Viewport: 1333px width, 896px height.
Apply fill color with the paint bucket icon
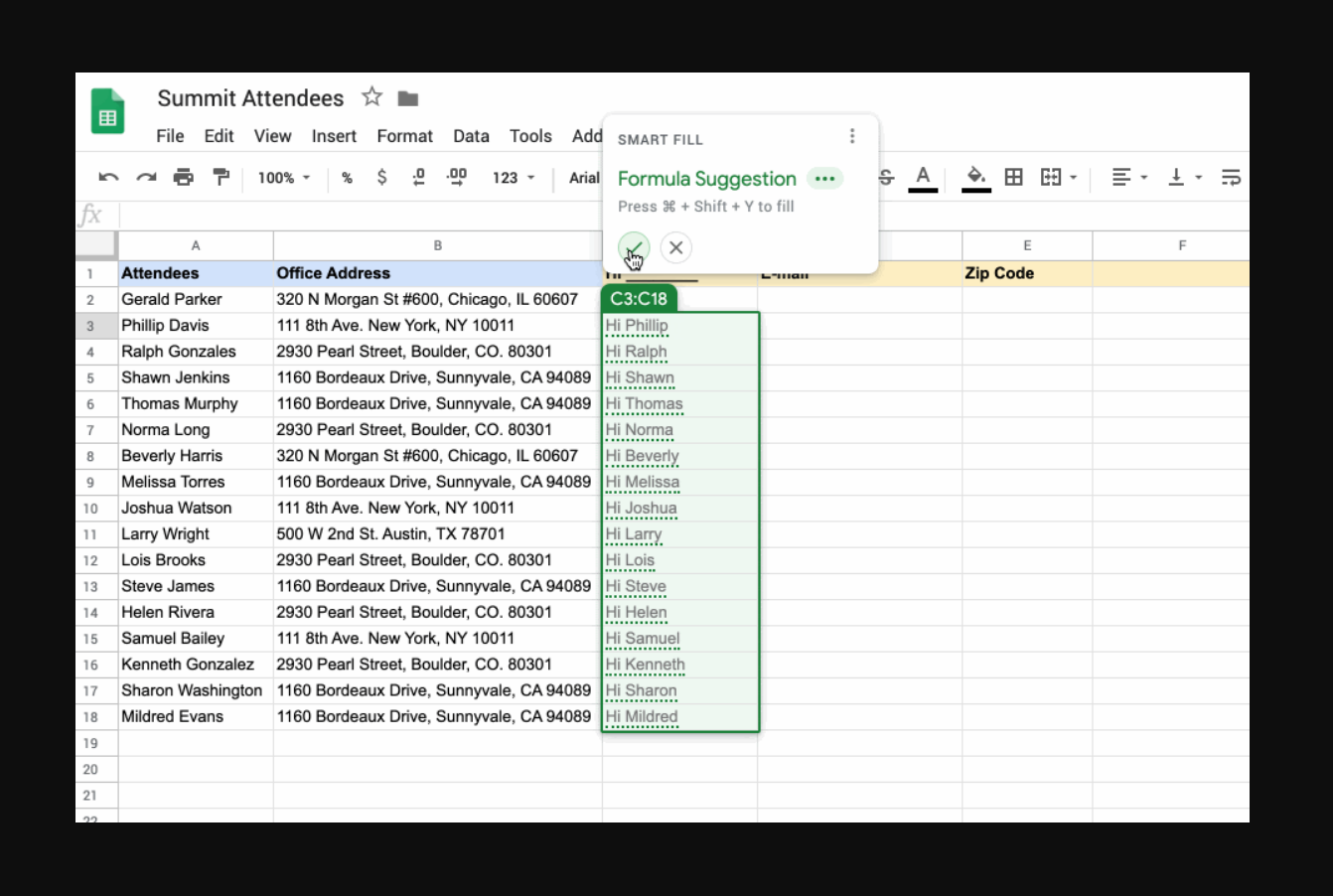pyautogui.click(x=974, y=177)
